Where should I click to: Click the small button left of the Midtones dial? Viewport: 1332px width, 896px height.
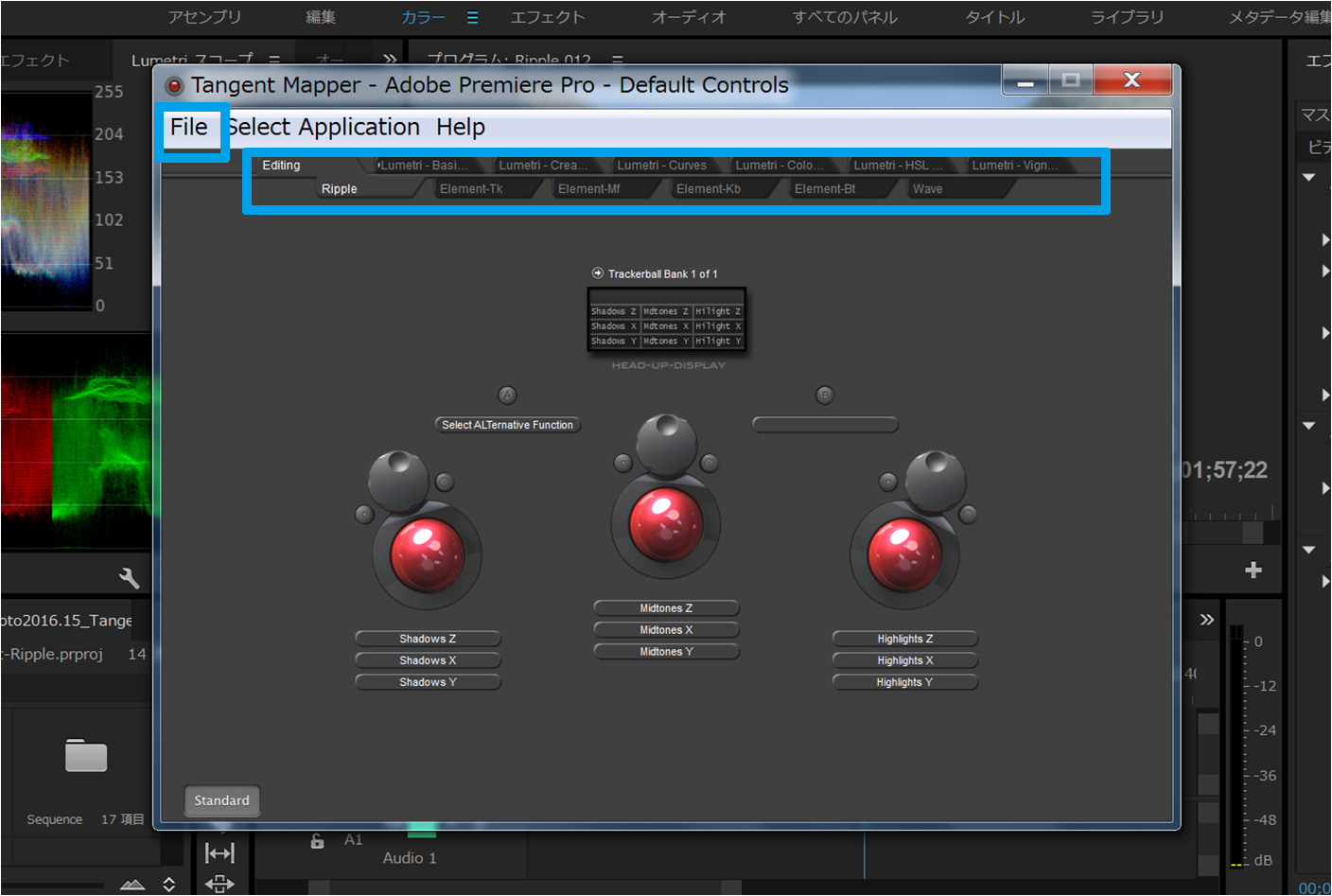622,463
